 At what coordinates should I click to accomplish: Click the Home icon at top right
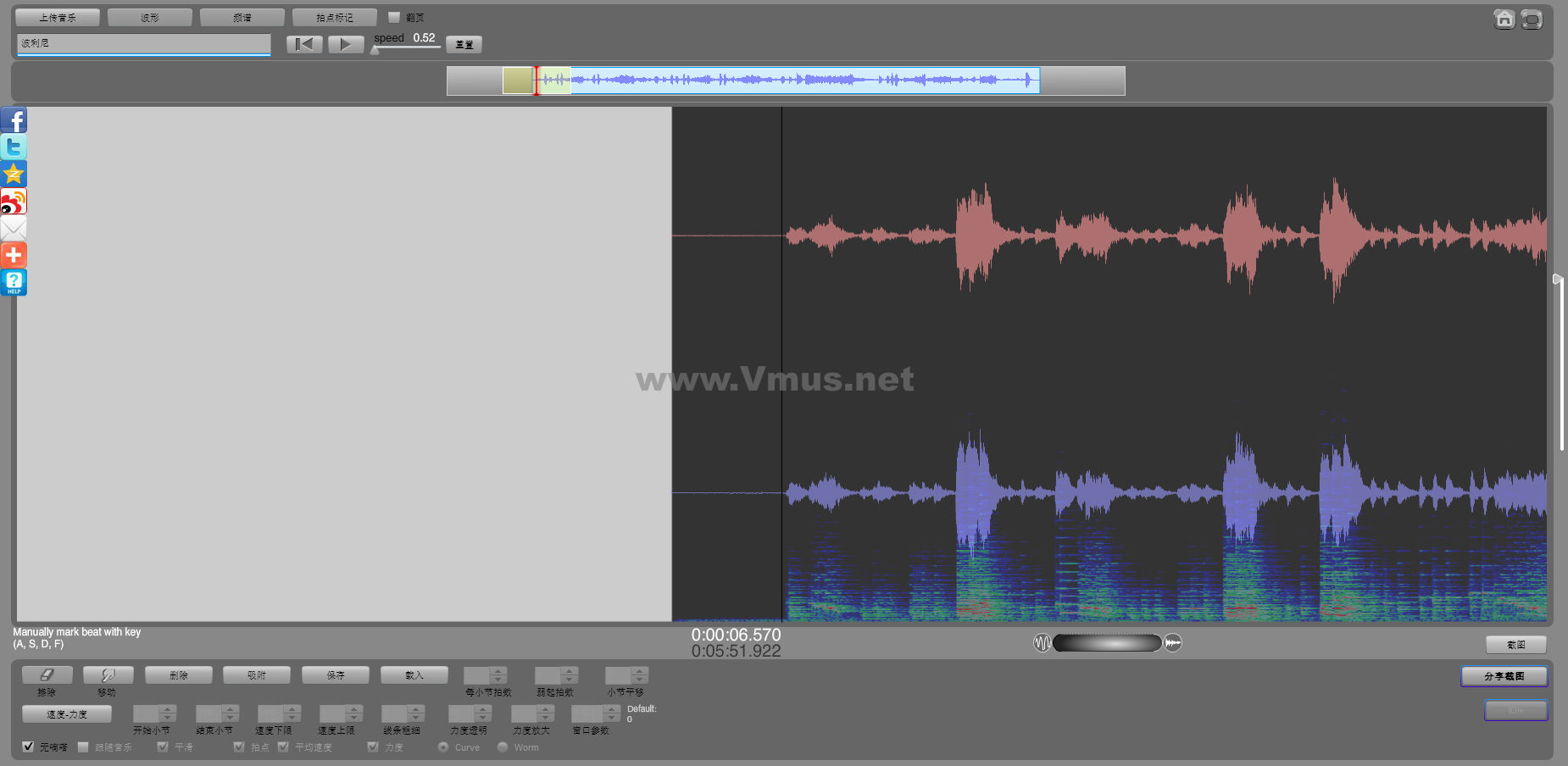(x=1504, y=19)
